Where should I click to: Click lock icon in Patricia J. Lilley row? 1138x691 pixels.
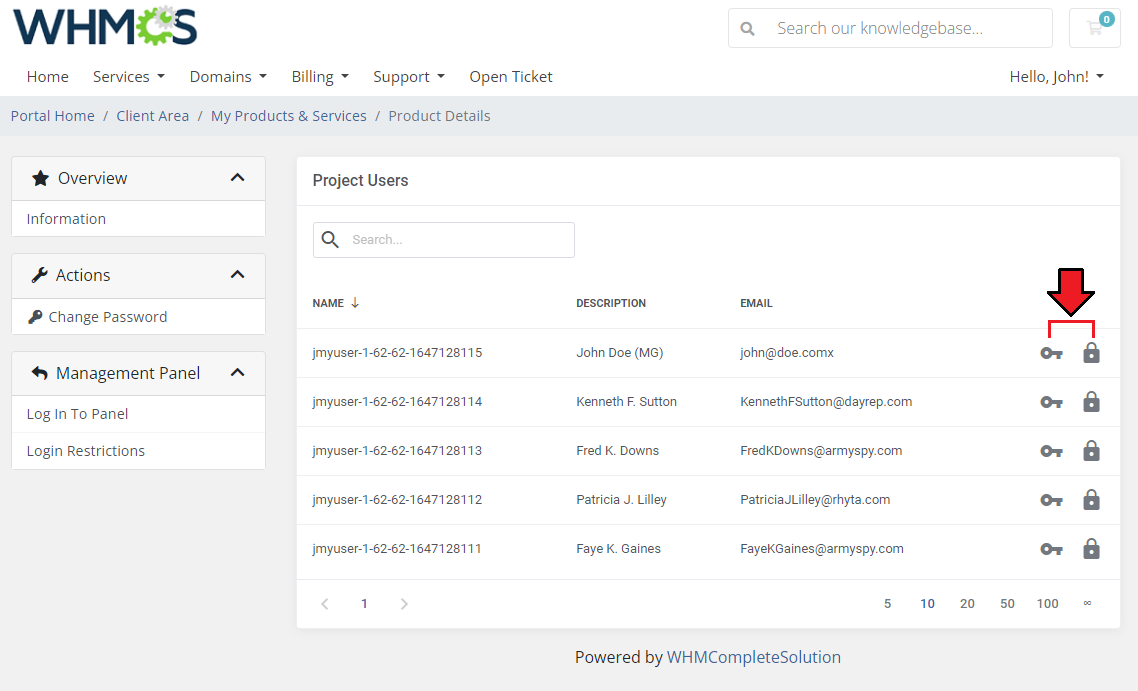pyautogui.click(x=1091, y=499)
